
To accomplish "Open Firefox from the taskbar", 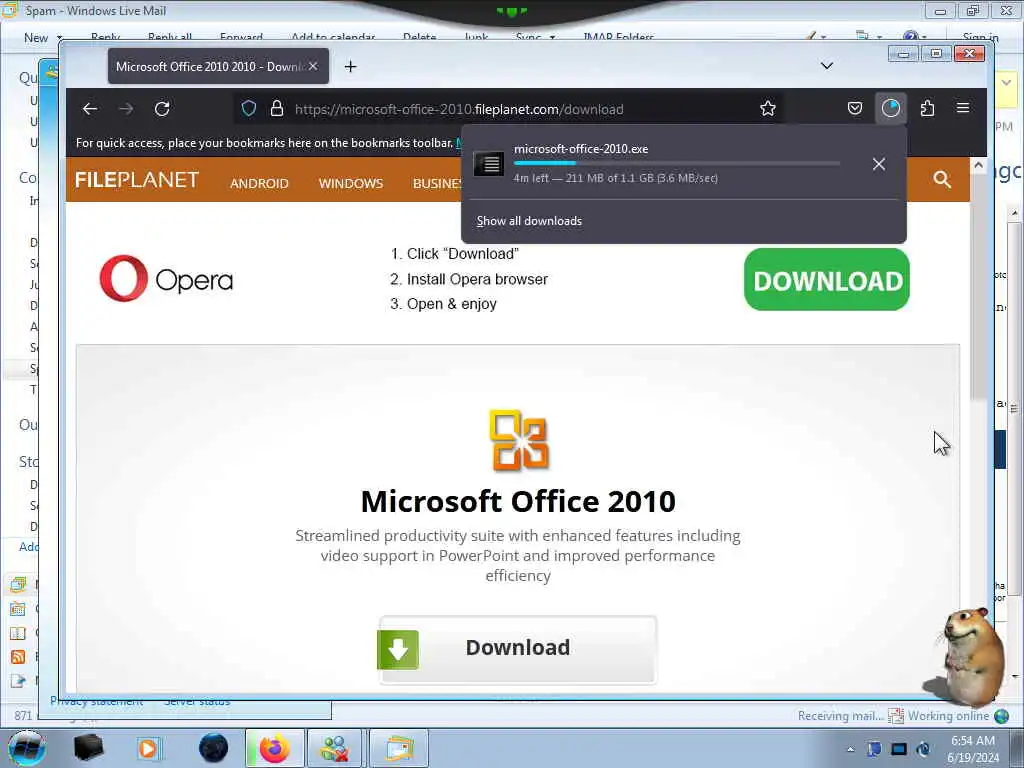I will click(x=274, y=748).
